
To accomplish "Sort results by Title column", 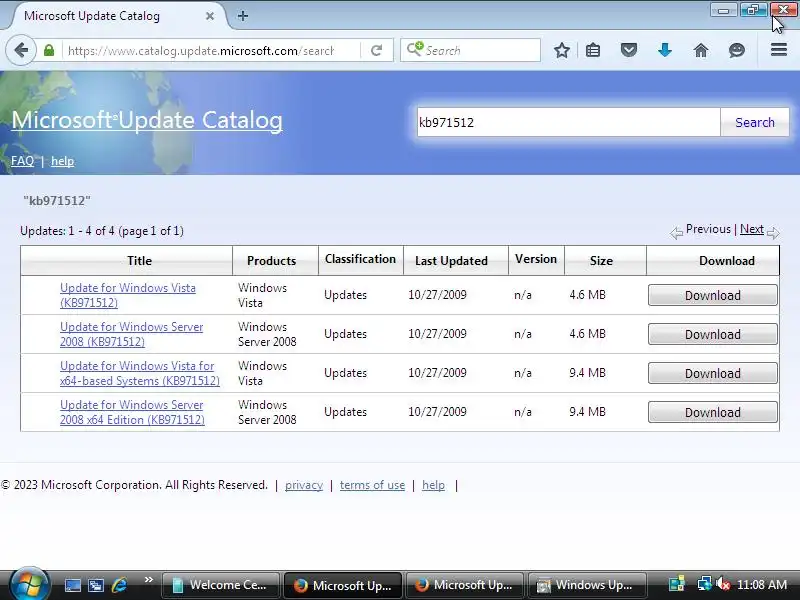I will [139, 261].
